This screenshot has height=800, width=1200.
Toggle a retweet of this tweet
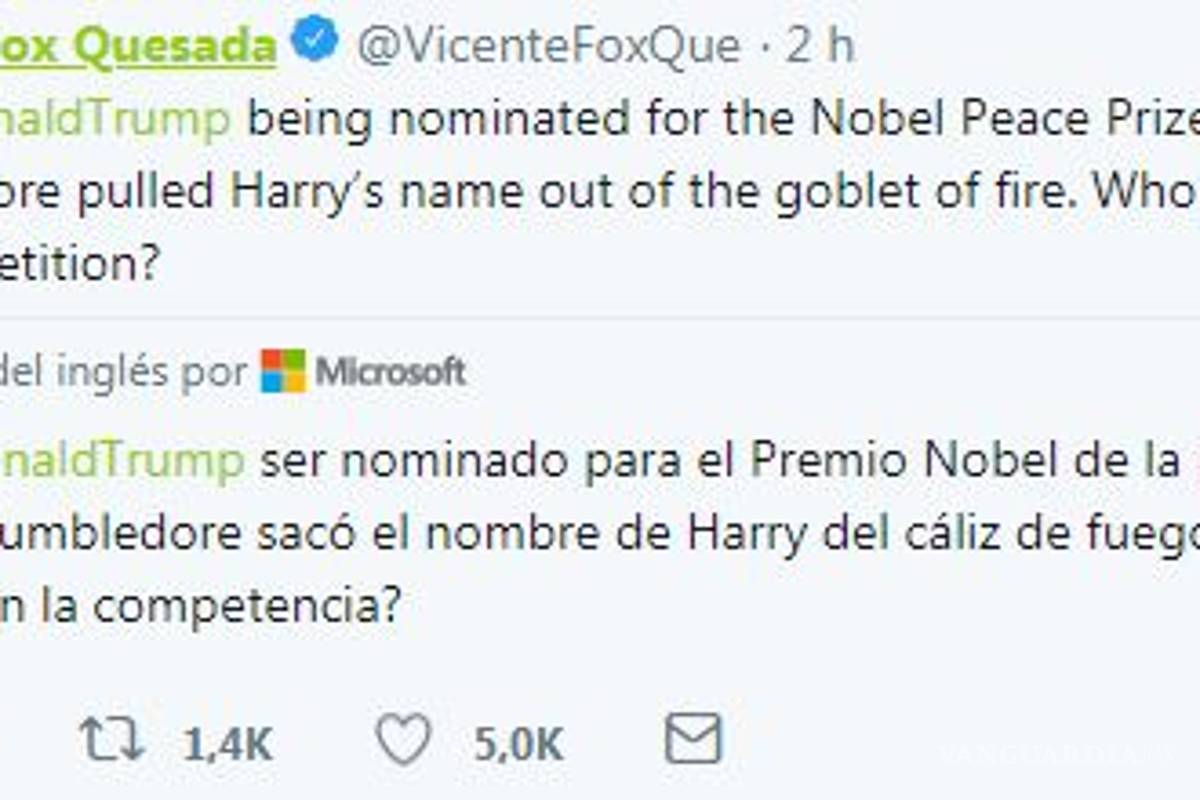coord(113,738)
